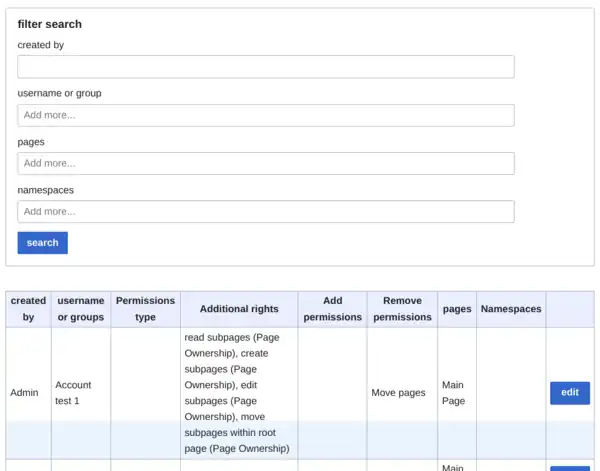
Task: Click the "Remove permissions" column header
Action: [x=402, y=309]
